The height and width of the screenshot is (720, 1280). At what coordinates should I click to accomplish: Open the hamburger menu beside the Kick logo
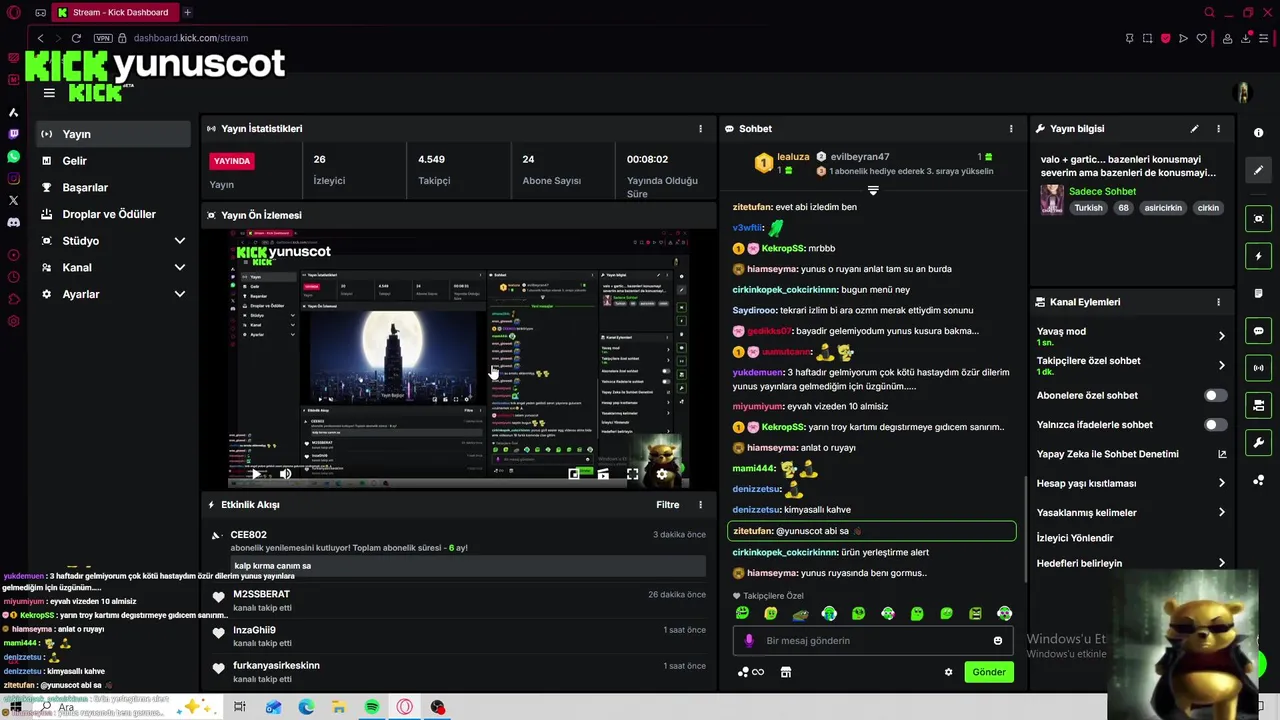[x=49, y=93]
